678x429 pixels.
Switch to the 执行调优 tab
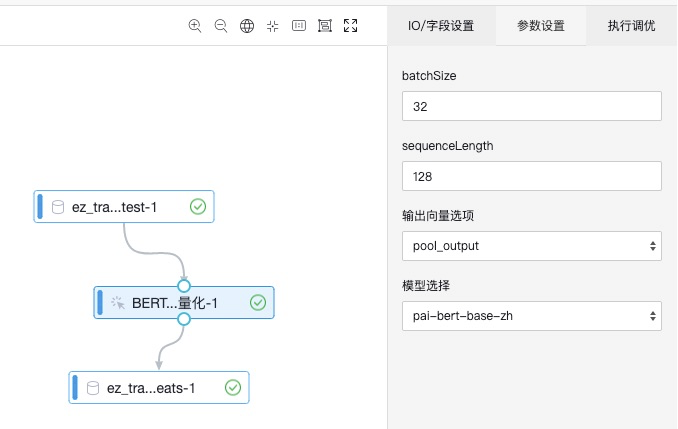click(631, 26)
